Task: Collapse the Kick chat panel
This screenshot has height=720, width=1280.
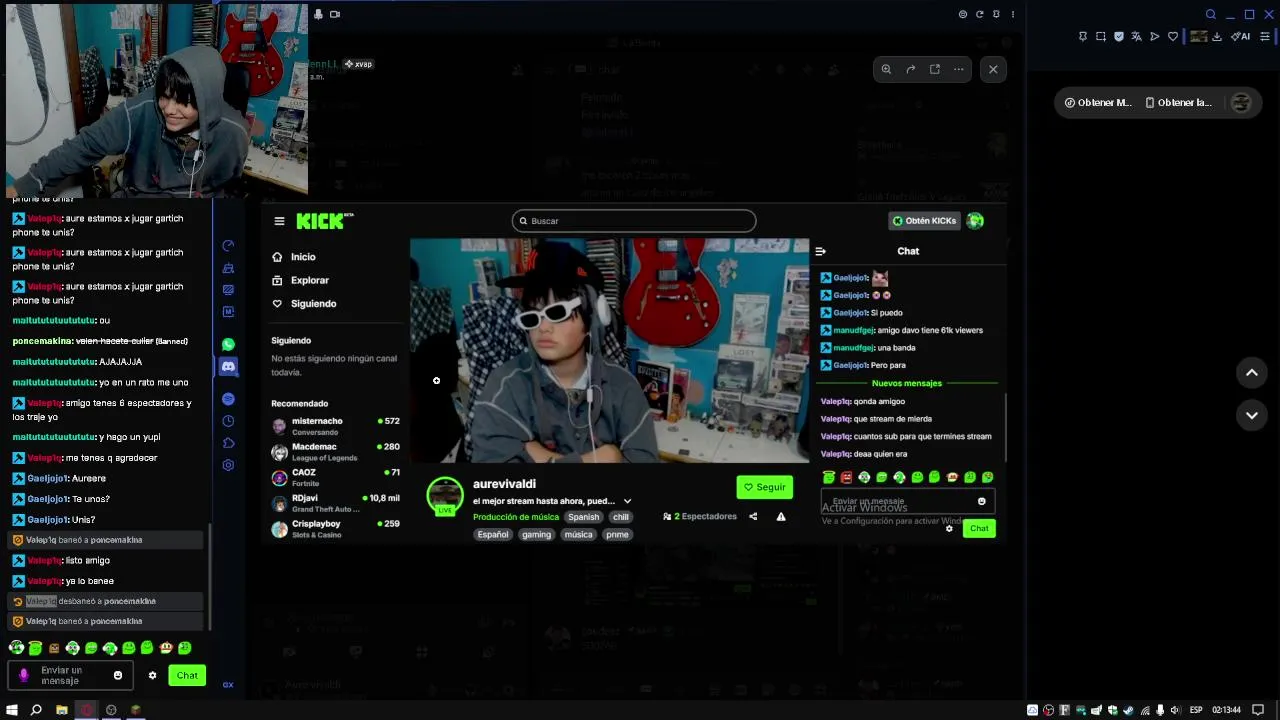Action: [x=820, y=251]
